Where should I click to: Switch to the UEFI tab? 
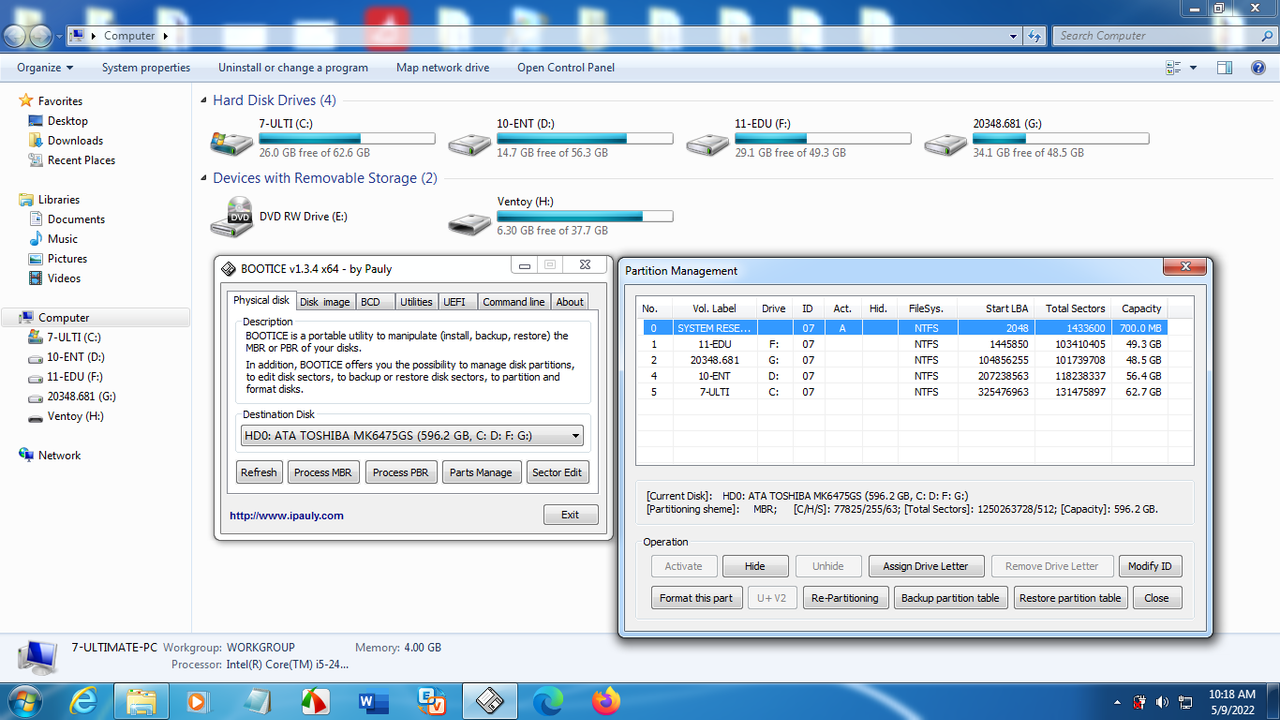click(454, 302)
